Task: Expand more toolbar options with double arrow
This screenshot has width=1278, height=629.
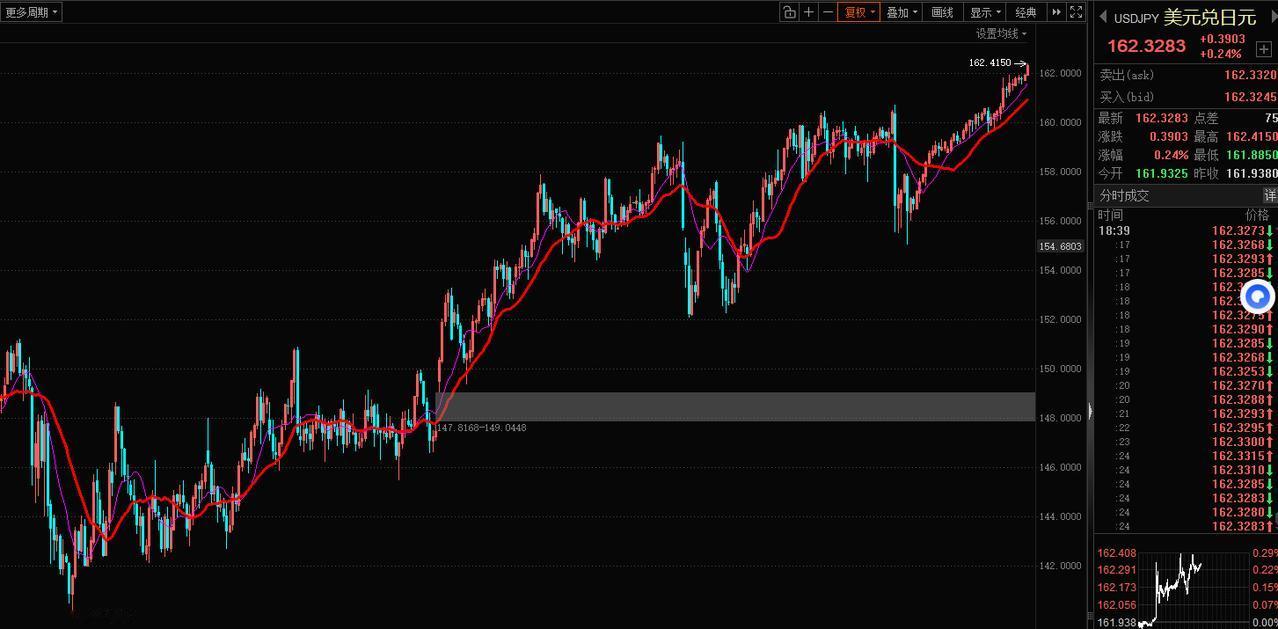Action: [x=1056, y=12]
